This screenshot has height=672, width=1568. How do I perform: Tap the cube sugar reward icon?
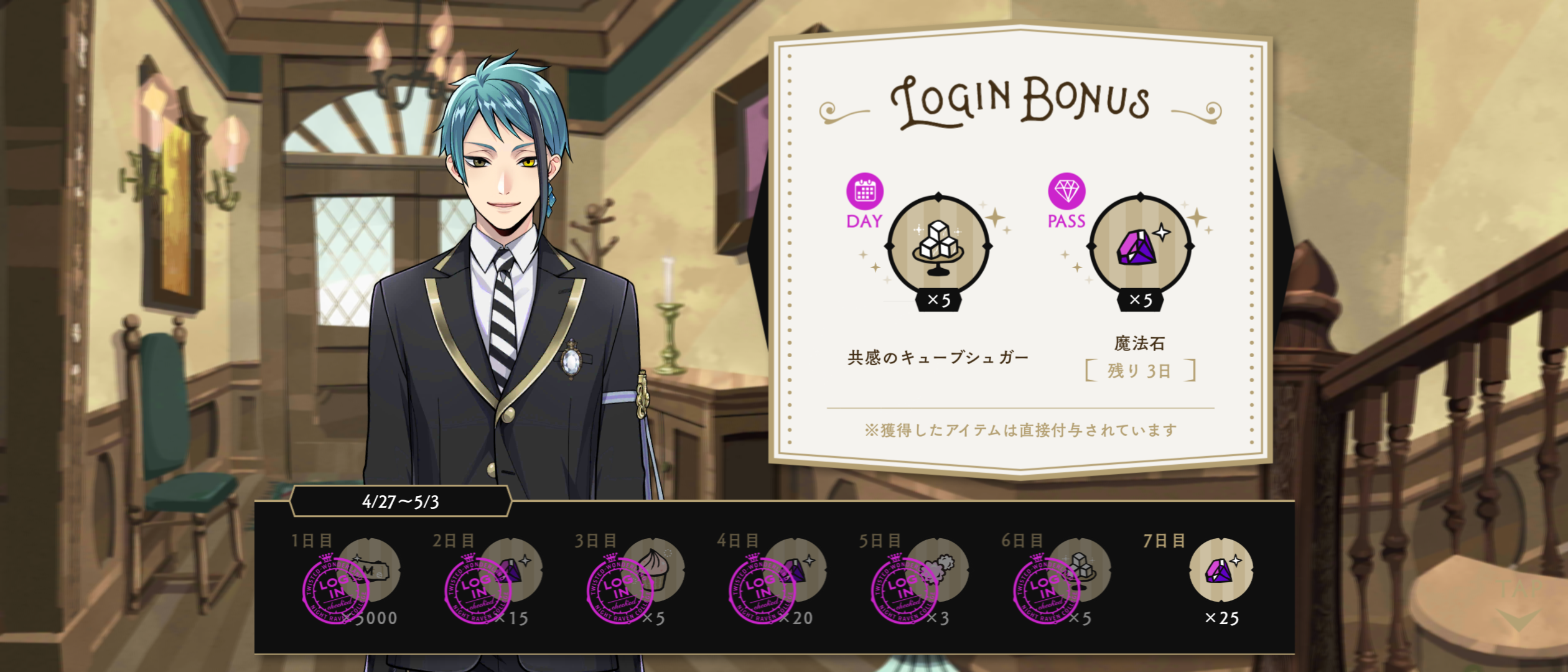(x=939, y=246)
